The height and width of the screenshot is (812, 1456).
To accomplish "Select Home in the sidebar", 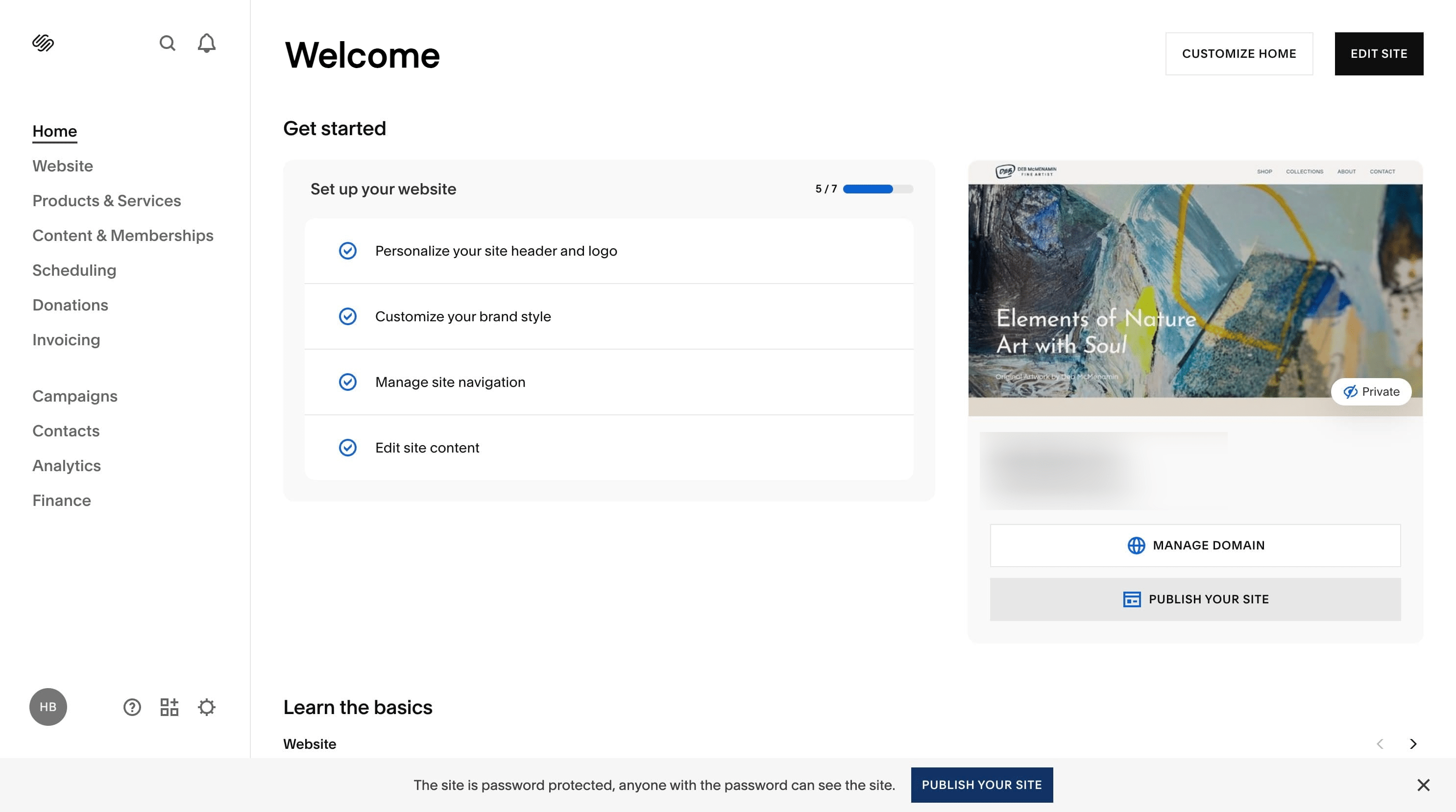I will click(x=55, y=131).
